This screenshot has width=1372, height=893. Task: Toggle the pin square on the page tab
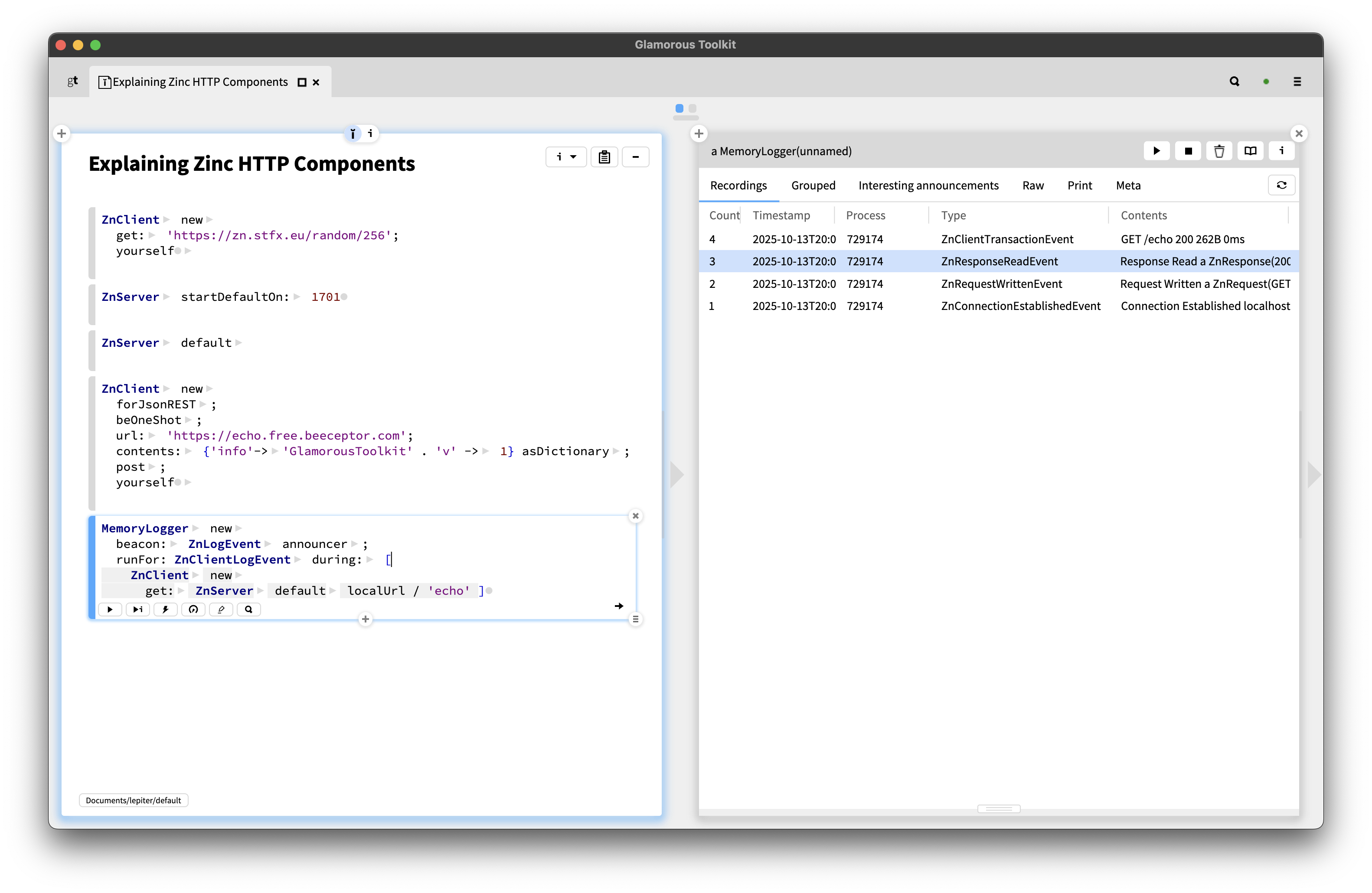(301, 82)
